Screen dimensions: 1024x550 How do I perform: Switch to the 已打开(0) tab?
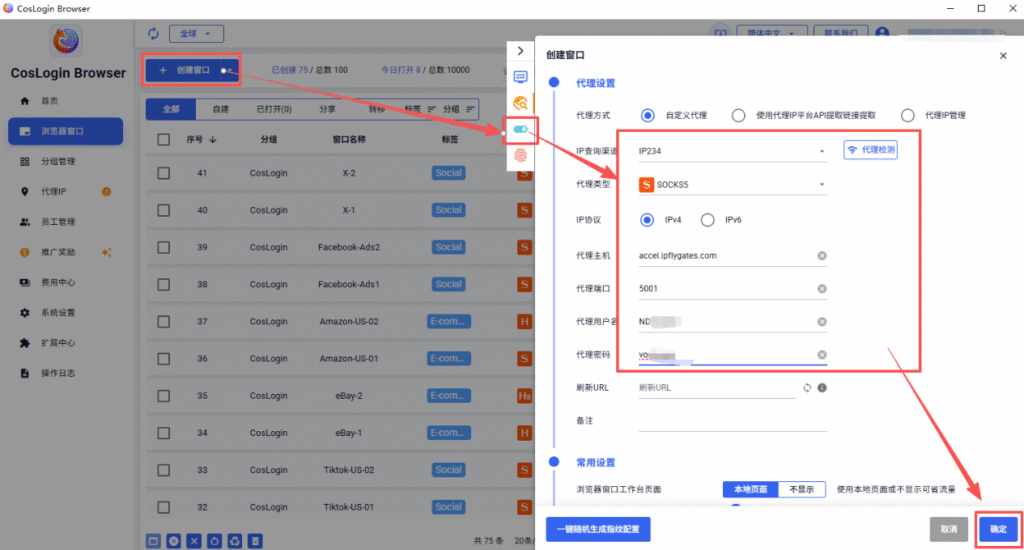coord(274,109)
